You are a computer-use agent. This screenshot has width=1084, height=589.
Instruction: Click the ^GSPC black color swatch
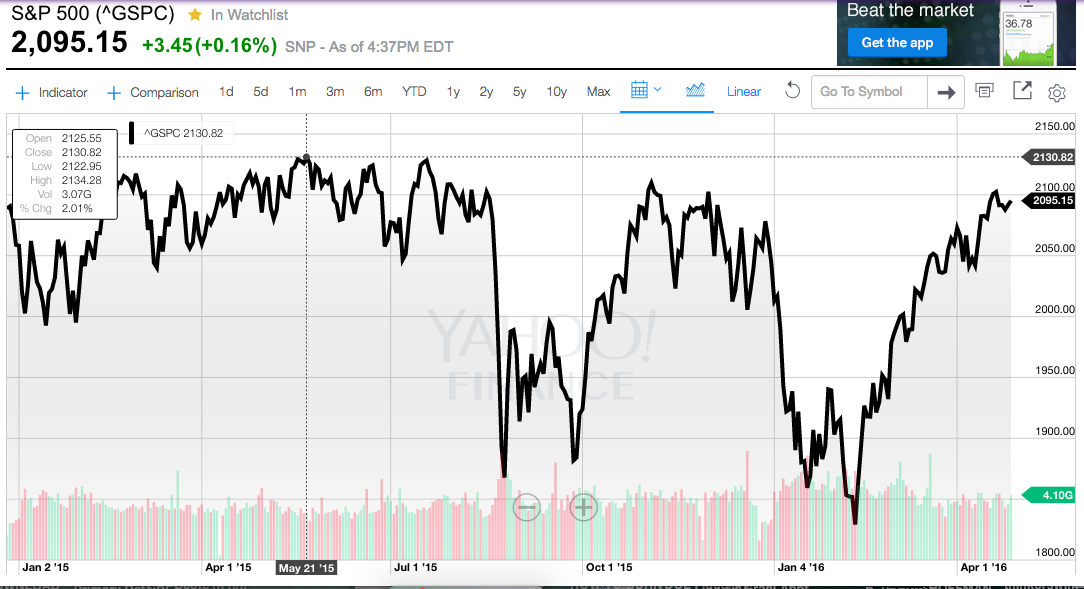click(x=131, y=132)
